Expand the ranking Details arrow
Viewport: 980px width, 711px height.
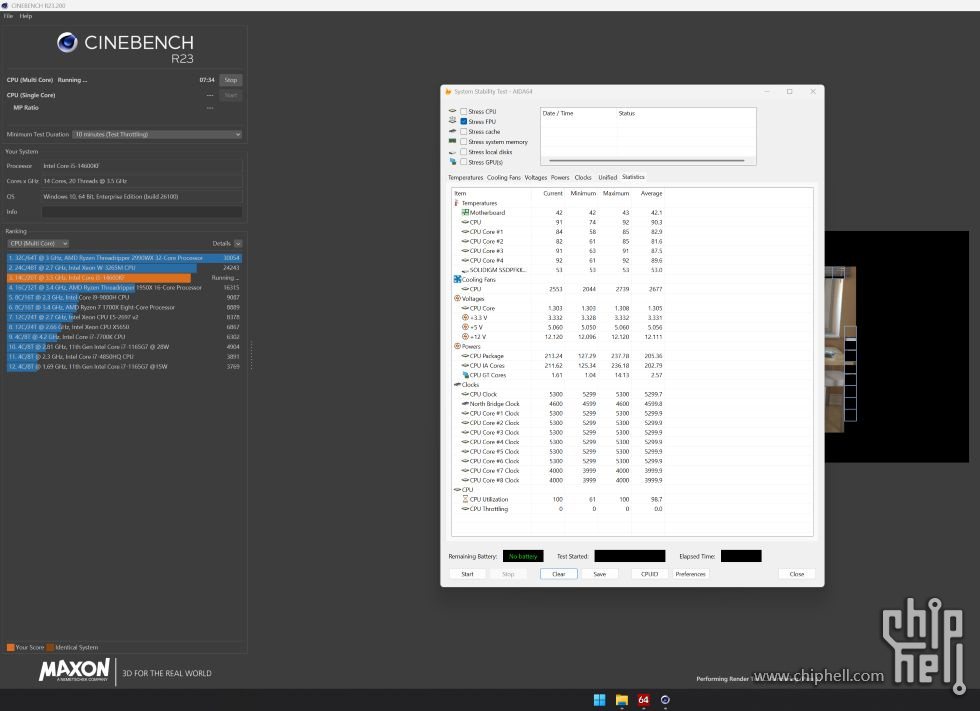pyautogui.click(x=238, y=243)
